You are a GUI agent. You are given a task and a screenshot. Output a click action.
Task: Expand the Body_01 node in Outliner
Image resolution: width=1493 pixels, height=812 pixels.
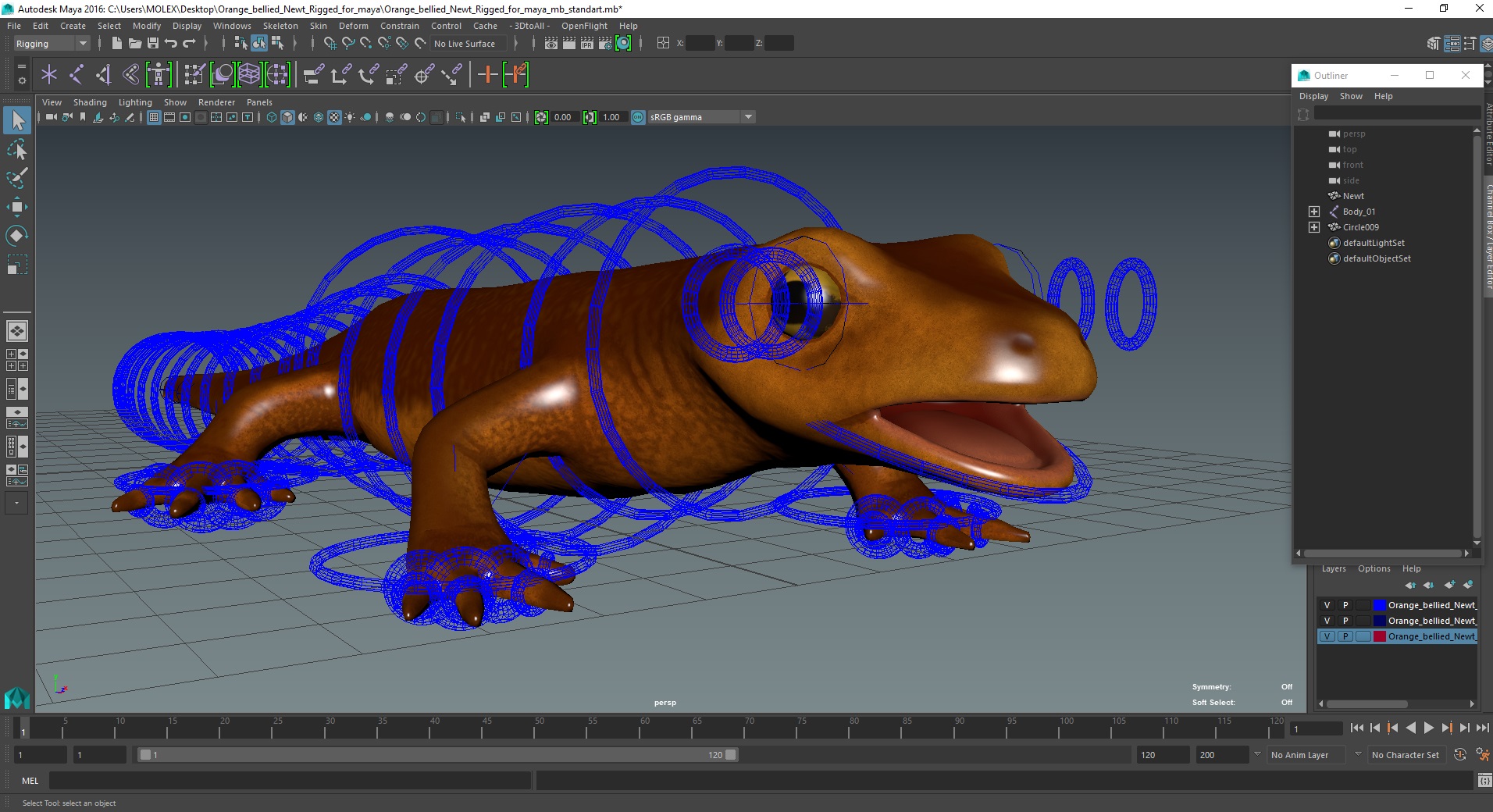[x=1314, y=212]
